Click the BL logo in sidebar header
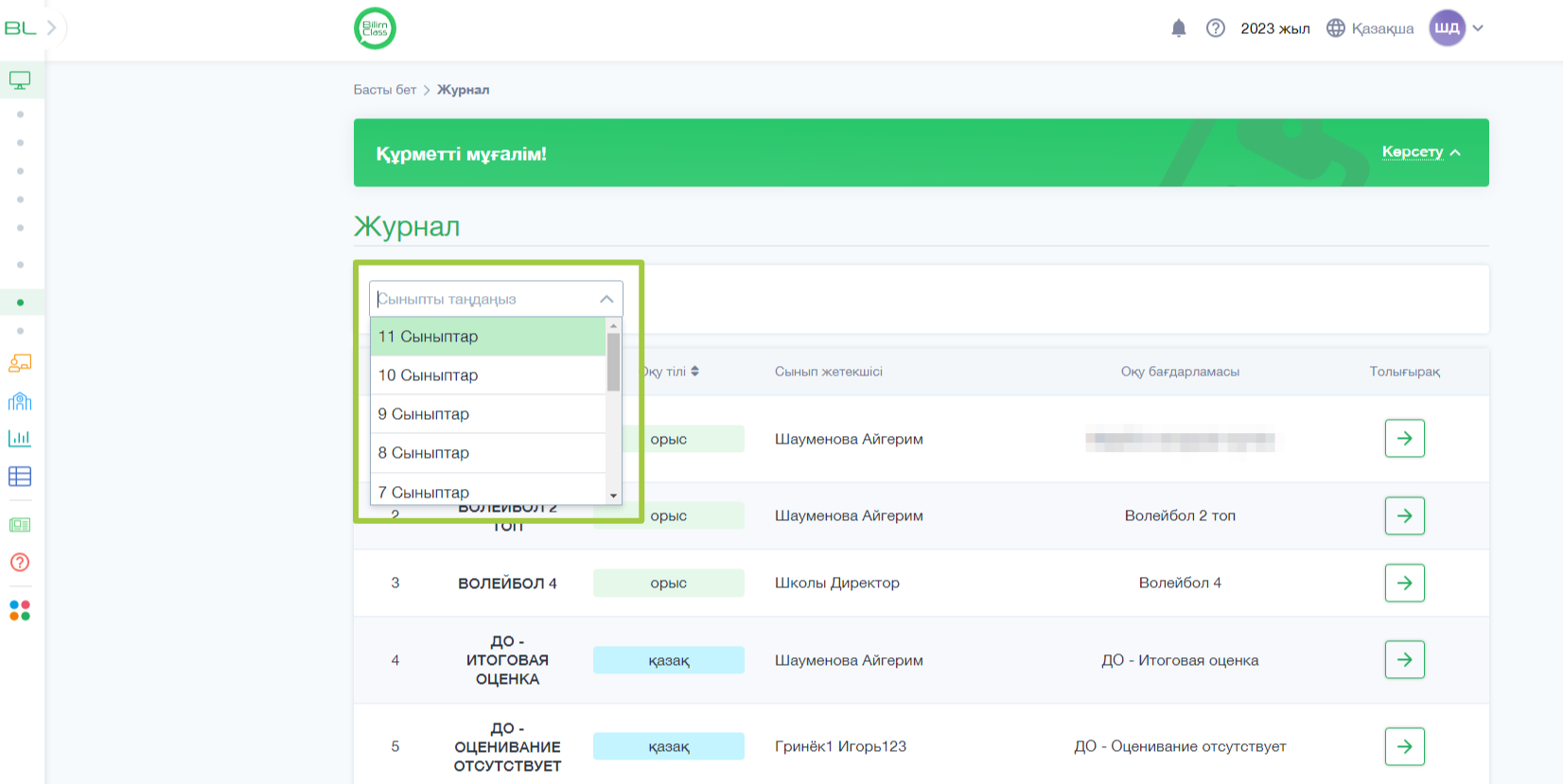Screen dimensions: 1563x784 click(x=20, y=28)
